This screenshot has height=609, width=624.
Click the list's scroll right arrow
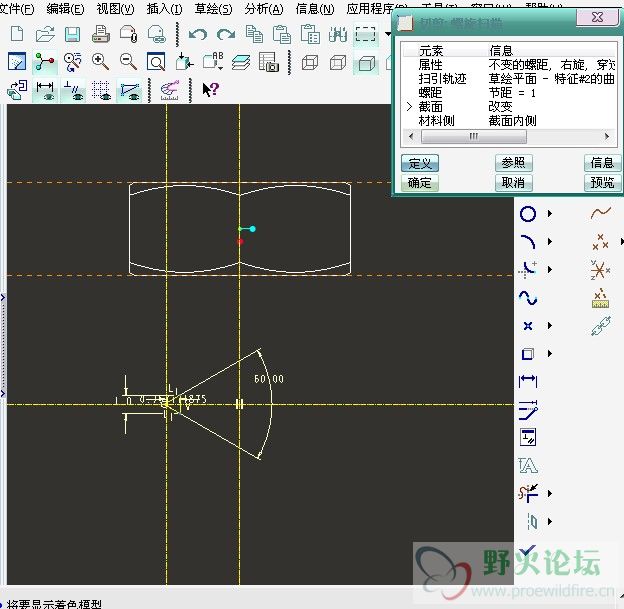click(x=607, y=136)
